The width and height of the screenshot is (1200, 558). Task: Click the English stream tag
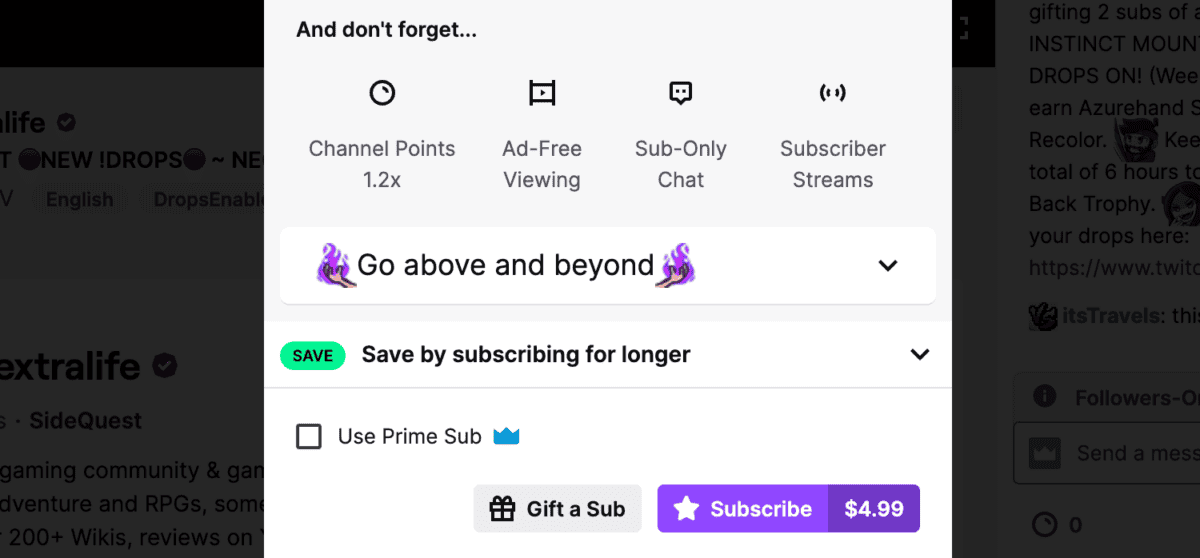pos(80,199)
